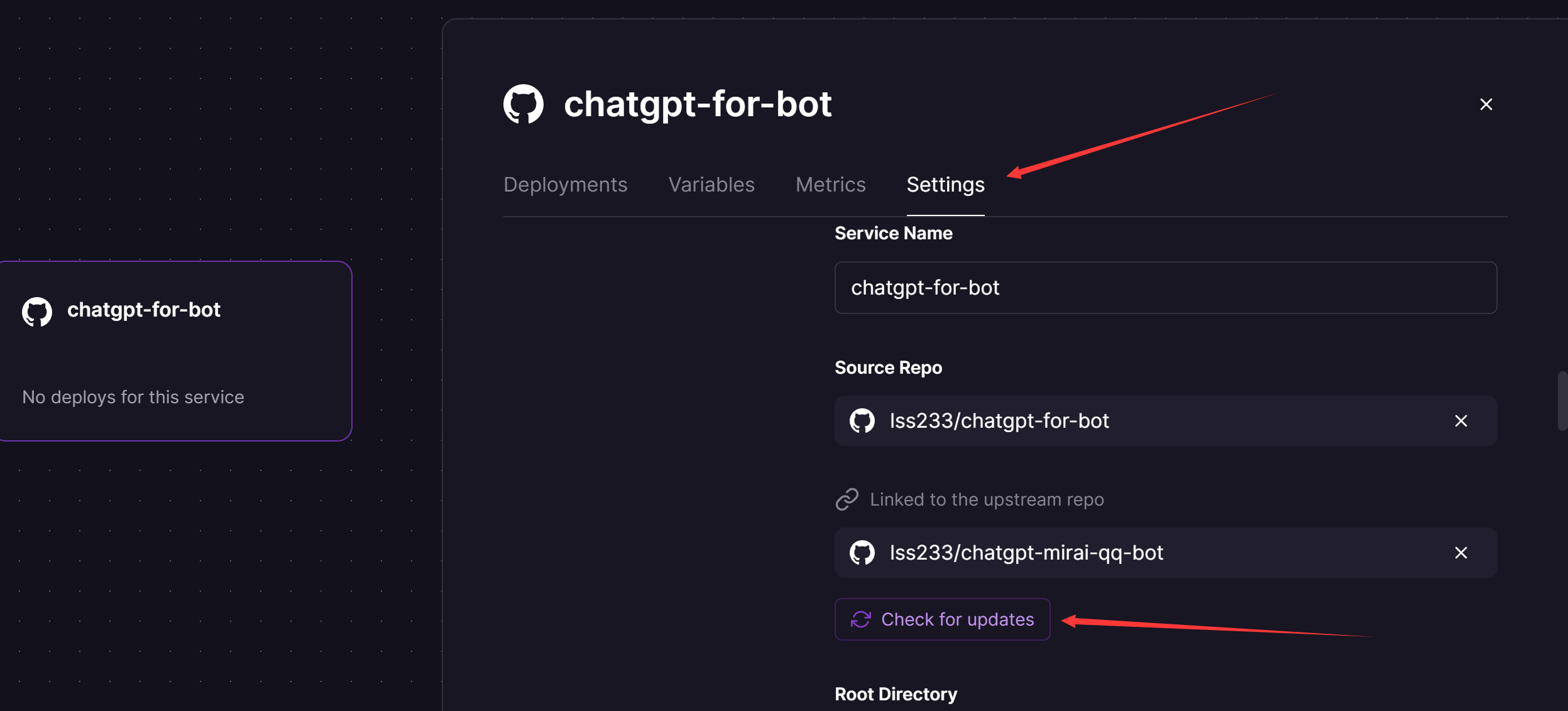Click the settings panel vertical scrollbar
The height and width of the screenshot is (711, 1568).
pos(1562,401)
